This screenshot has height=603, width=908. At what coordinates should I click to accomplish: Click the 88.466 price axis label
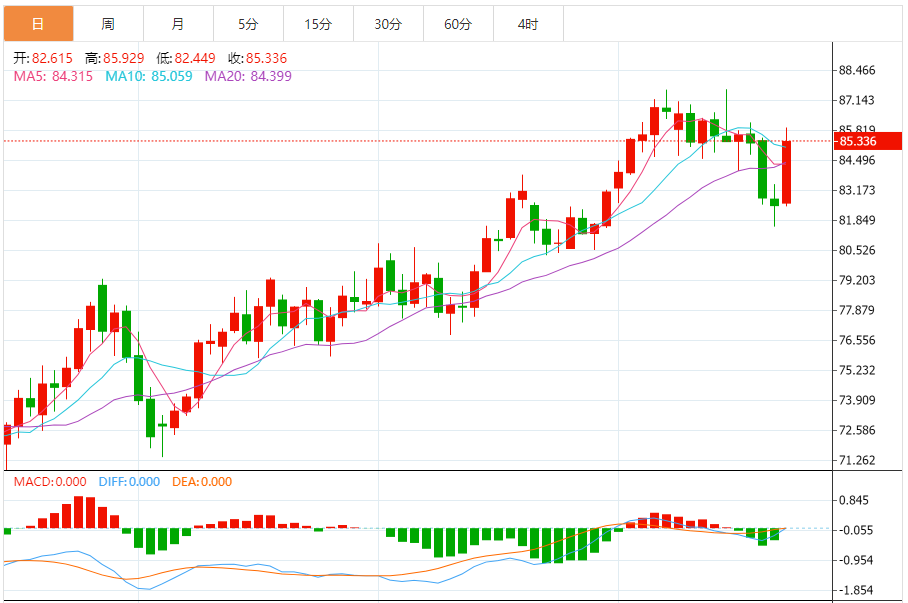(x=857, y=70)
